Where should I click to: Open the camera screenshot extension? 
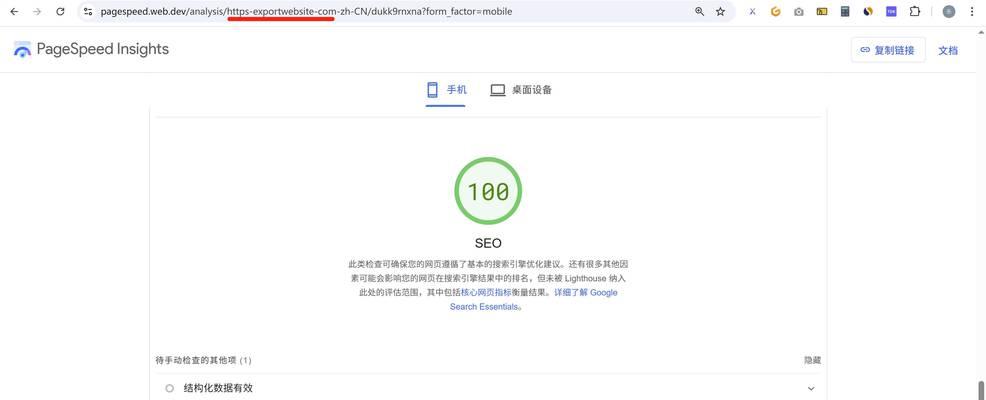[x=799, y=11]
